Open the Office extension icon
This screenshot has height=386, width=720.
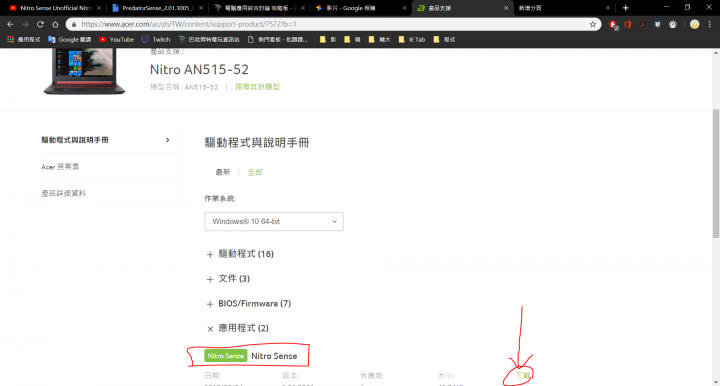click(x=628, y=25)
